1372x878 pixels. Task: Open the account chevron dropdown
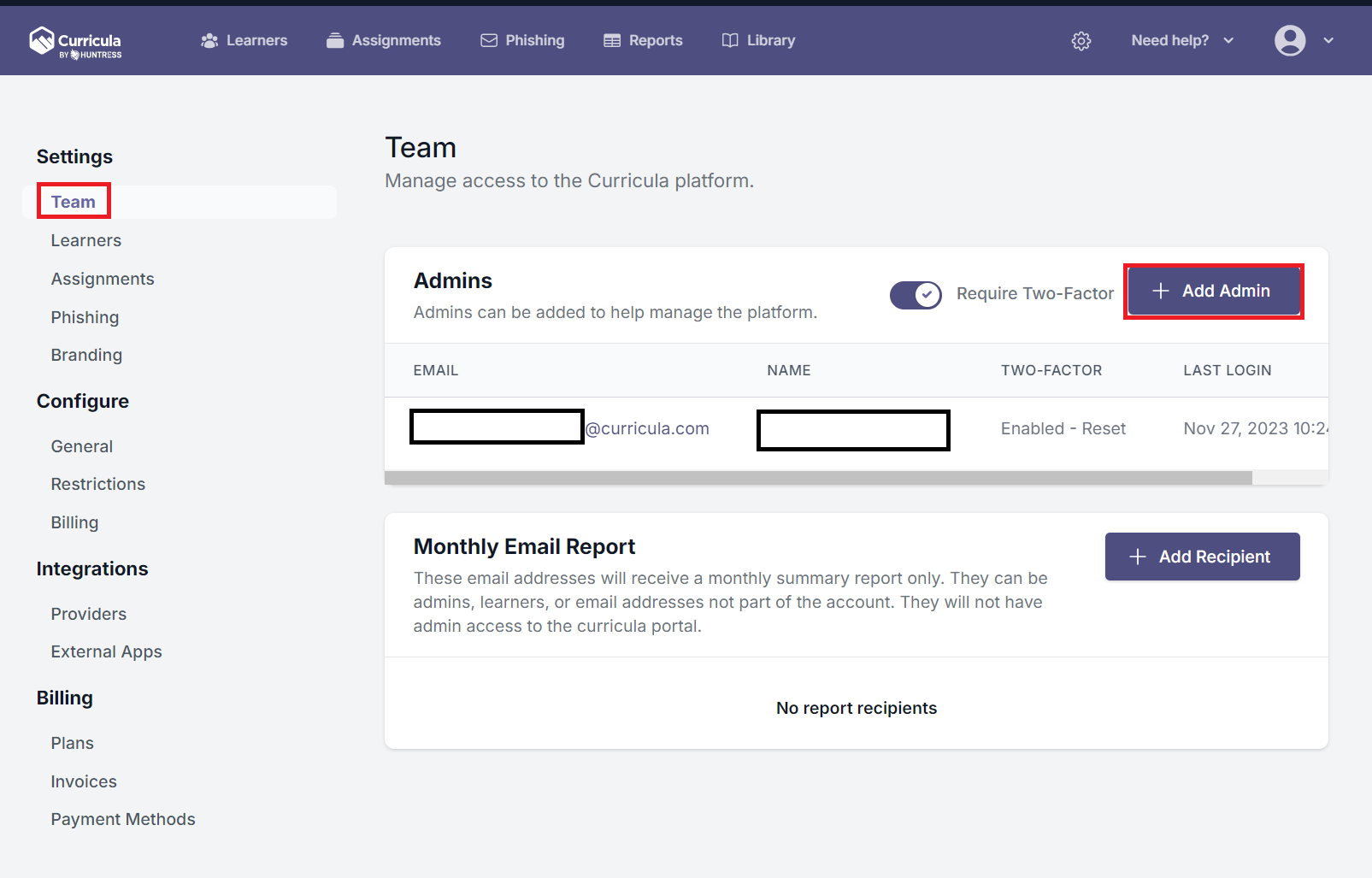(1328, 40)
